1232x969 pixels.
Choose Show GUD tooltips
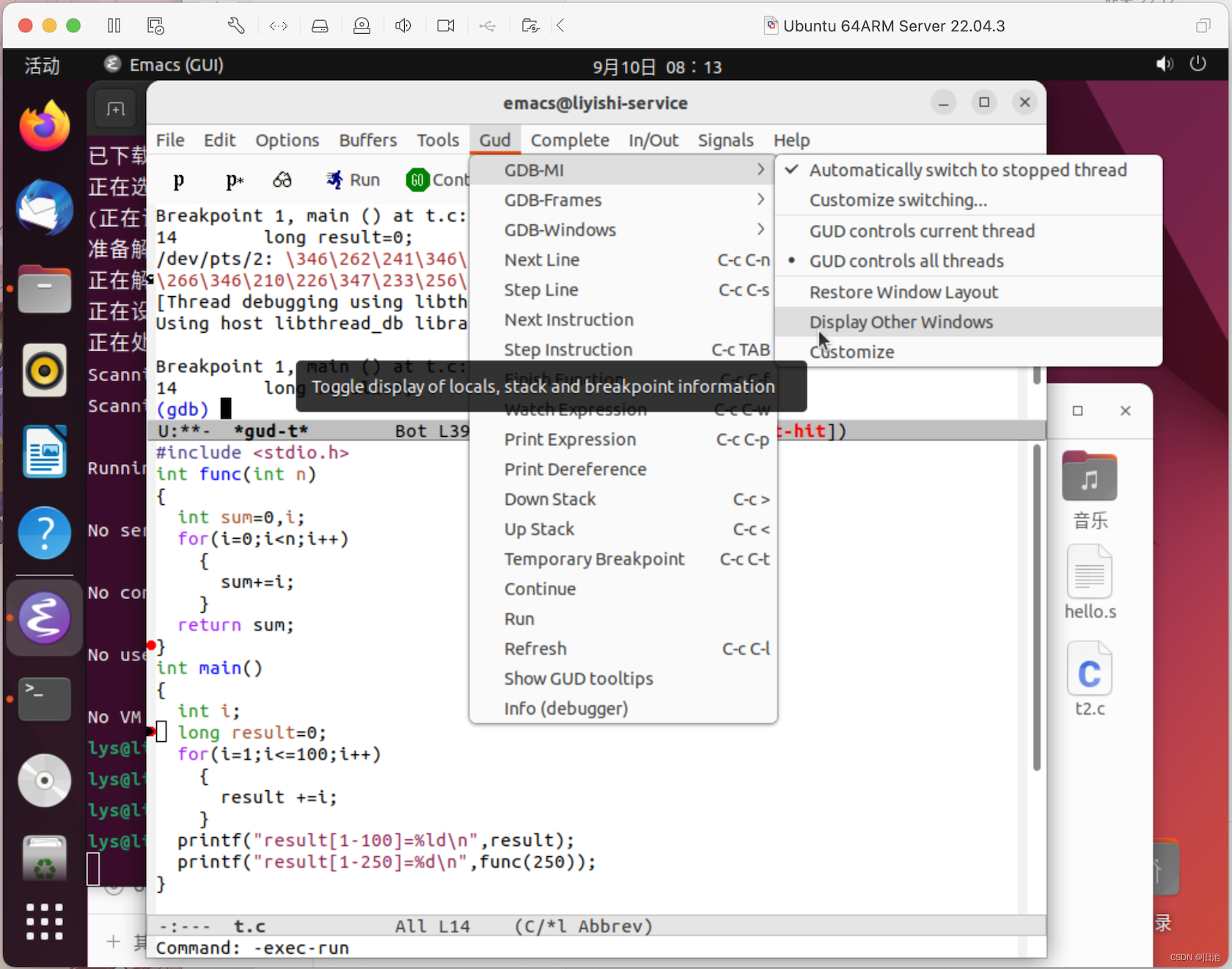622,679
